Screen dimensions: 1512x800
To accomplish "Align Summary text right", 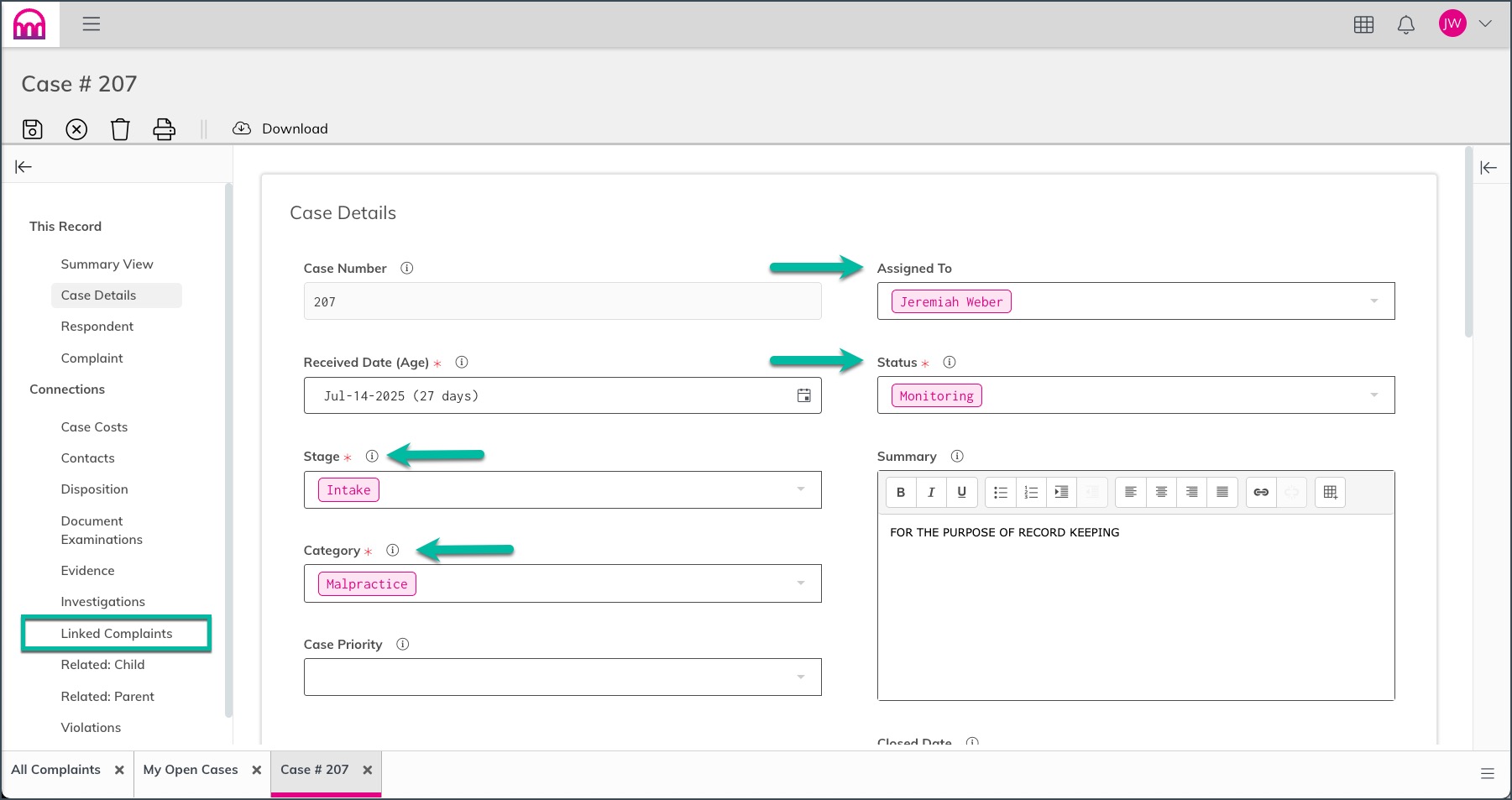I will 1192,493.
